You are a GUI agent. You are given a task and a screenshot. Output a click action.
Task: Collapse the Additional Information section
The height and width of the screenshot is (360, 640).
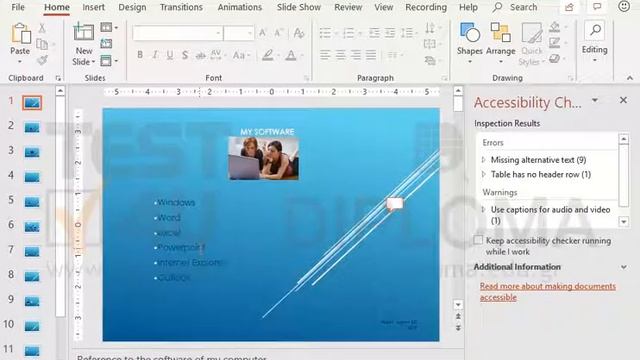coord(624,267)
